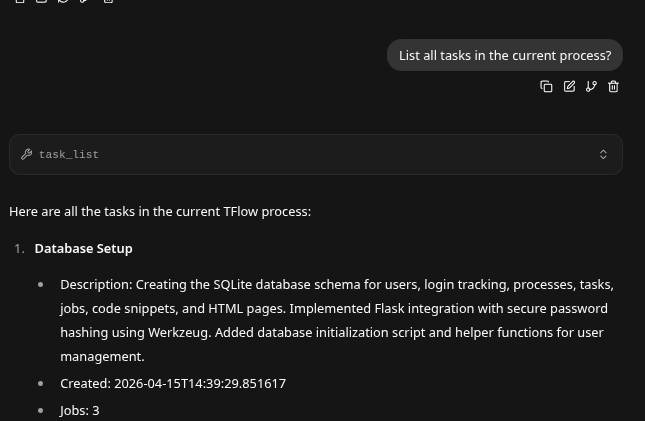Delete the 'List all tasks' user message

pos(614,87)
